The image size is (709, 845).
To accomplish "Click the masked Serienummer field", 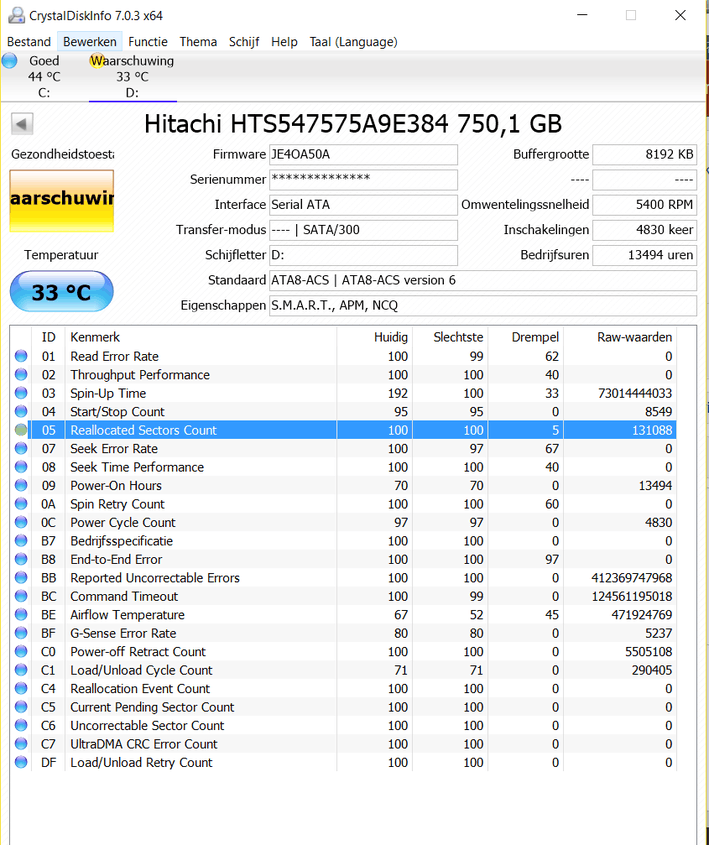I will [x=363, y=179].
